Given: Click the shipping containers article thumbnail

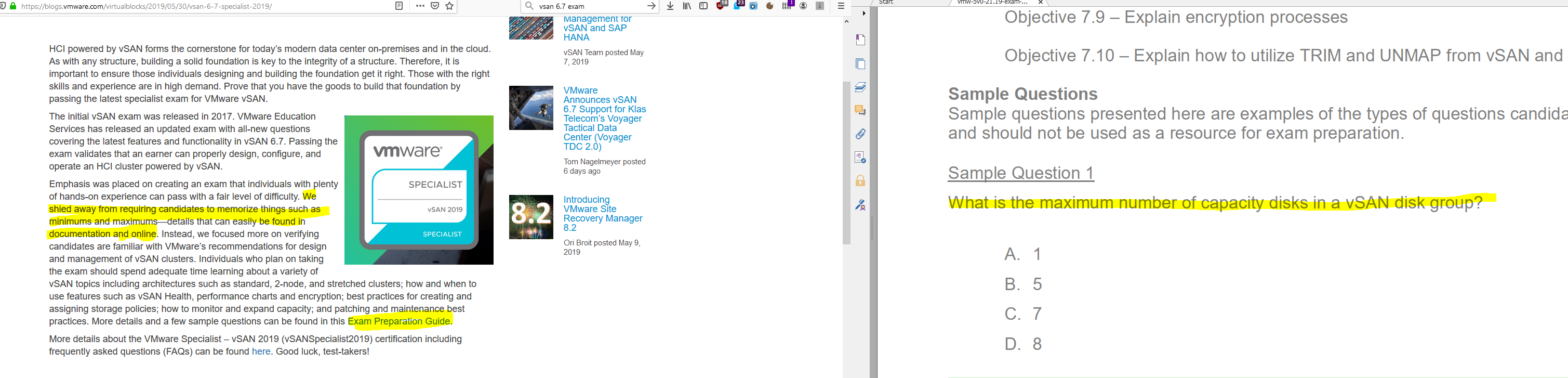Looking at the screenshot, I should pyautogui.click(x=531, y=28).
